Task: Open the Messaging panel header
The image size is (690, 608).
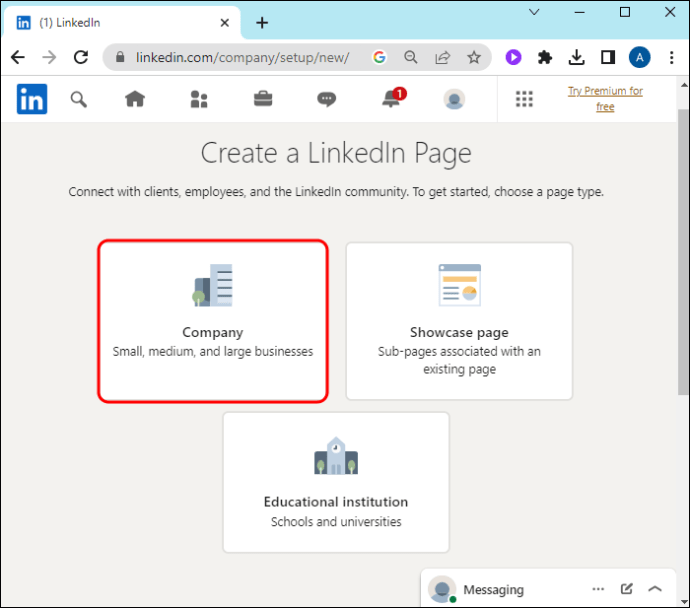Action: (548, 589)
